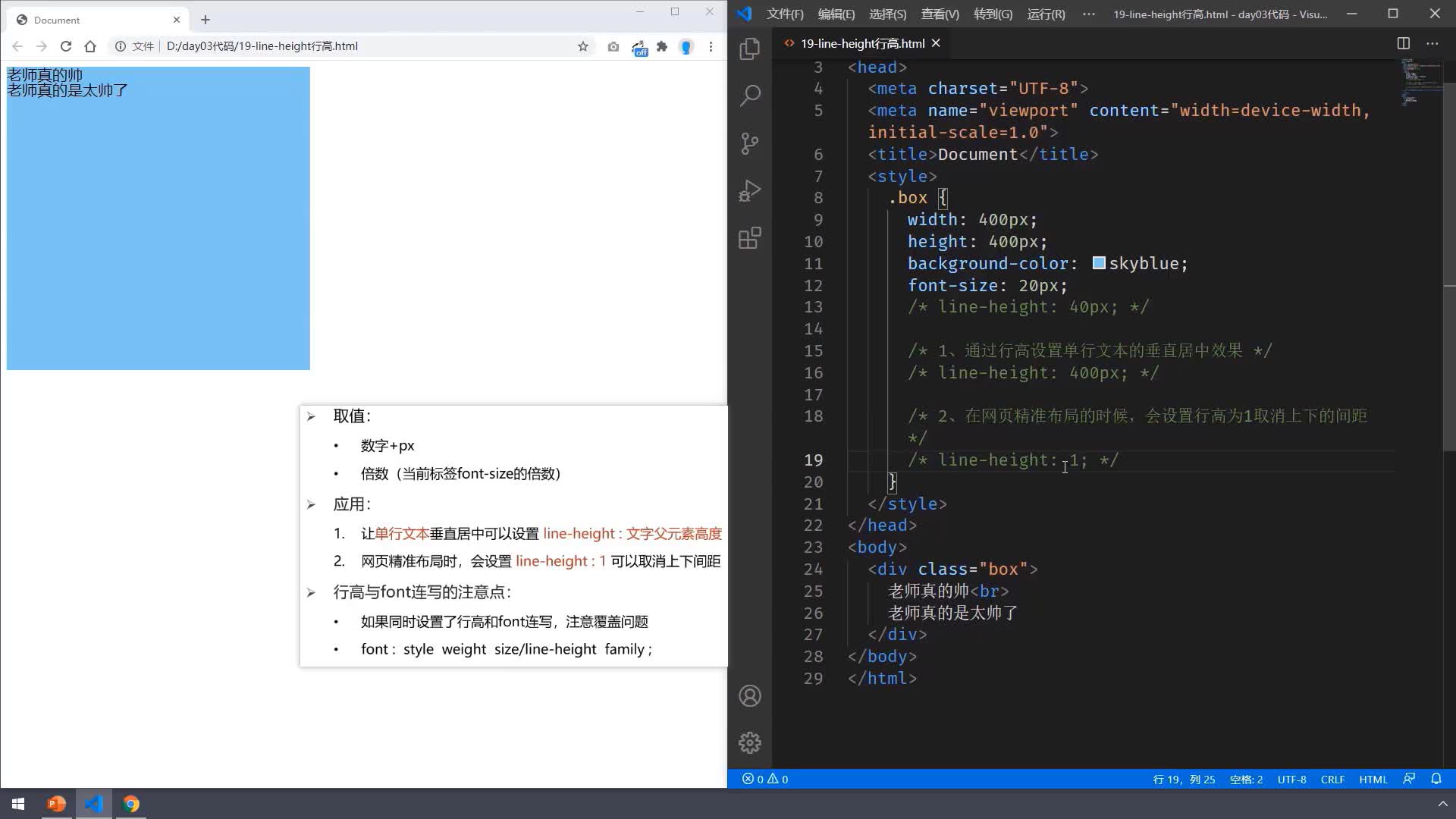Image resolution: width=1456 pixels, height=819 pixels.
Task: Click the 老师真的是太帅了 text in the editor
Action: click(952, 613)
